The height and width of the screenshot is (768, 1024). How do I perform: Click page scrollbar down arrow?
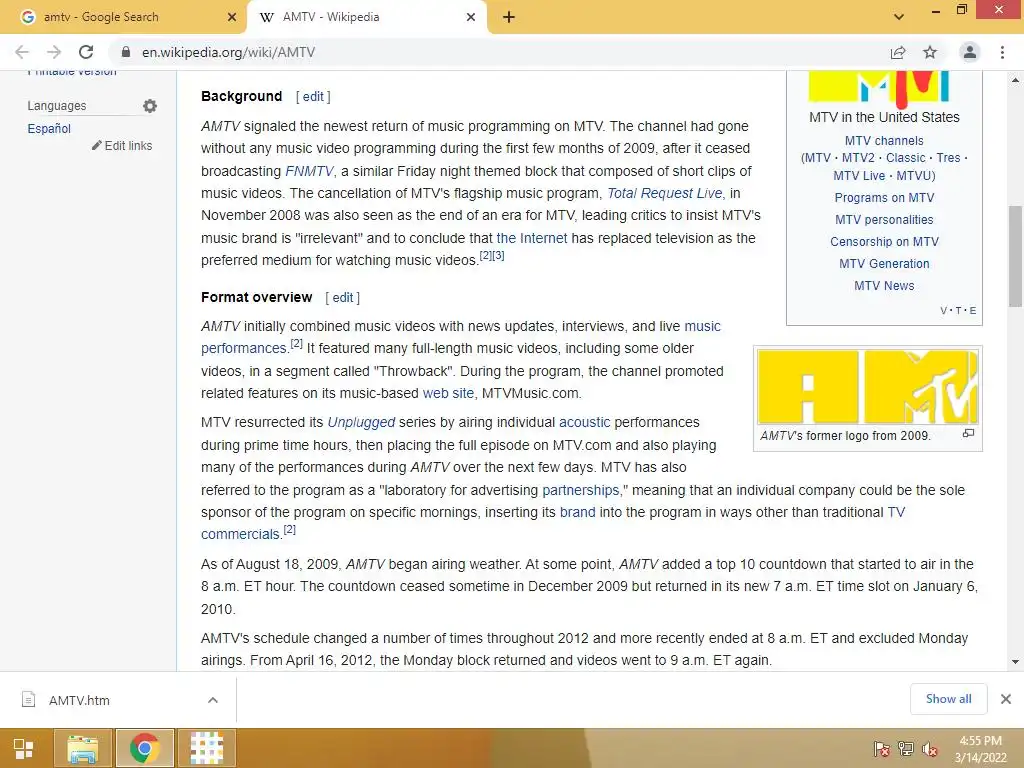[1015, 662]
